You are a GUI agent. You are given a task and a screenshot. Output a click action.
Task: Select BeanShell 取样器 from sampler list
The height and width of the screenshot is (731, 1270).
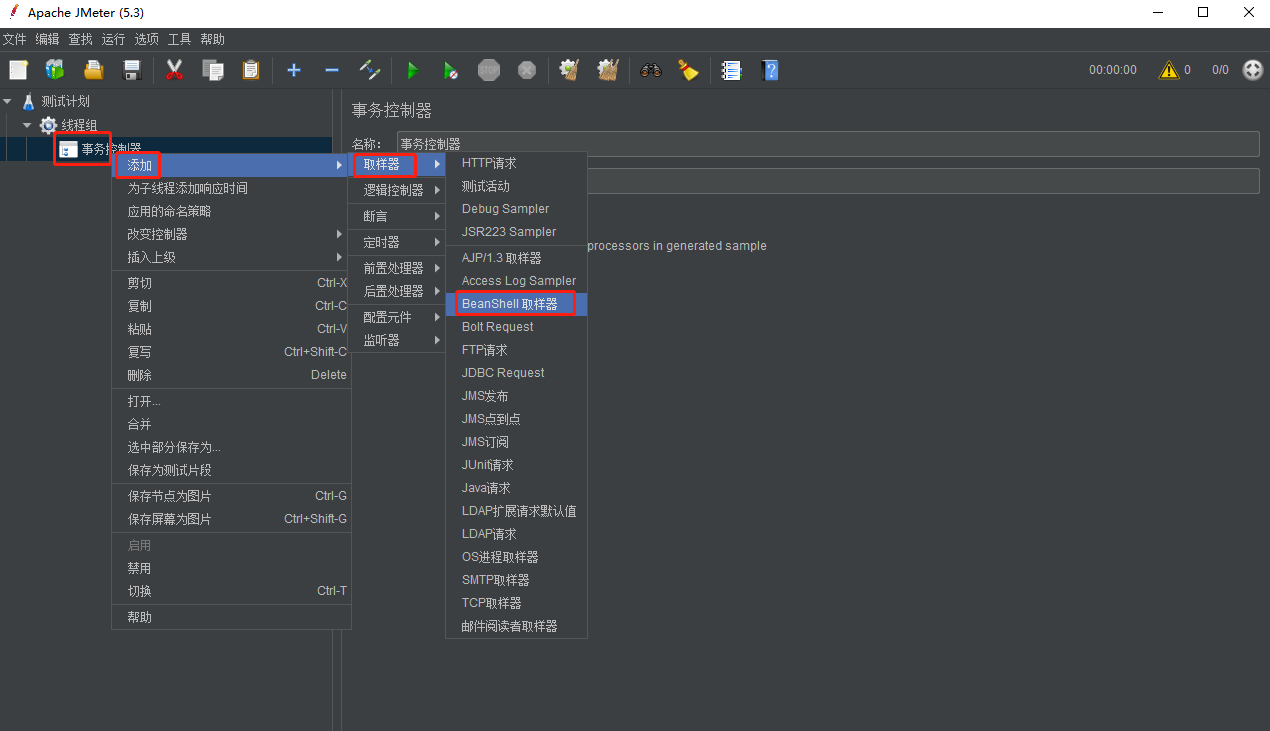(516, 304)
